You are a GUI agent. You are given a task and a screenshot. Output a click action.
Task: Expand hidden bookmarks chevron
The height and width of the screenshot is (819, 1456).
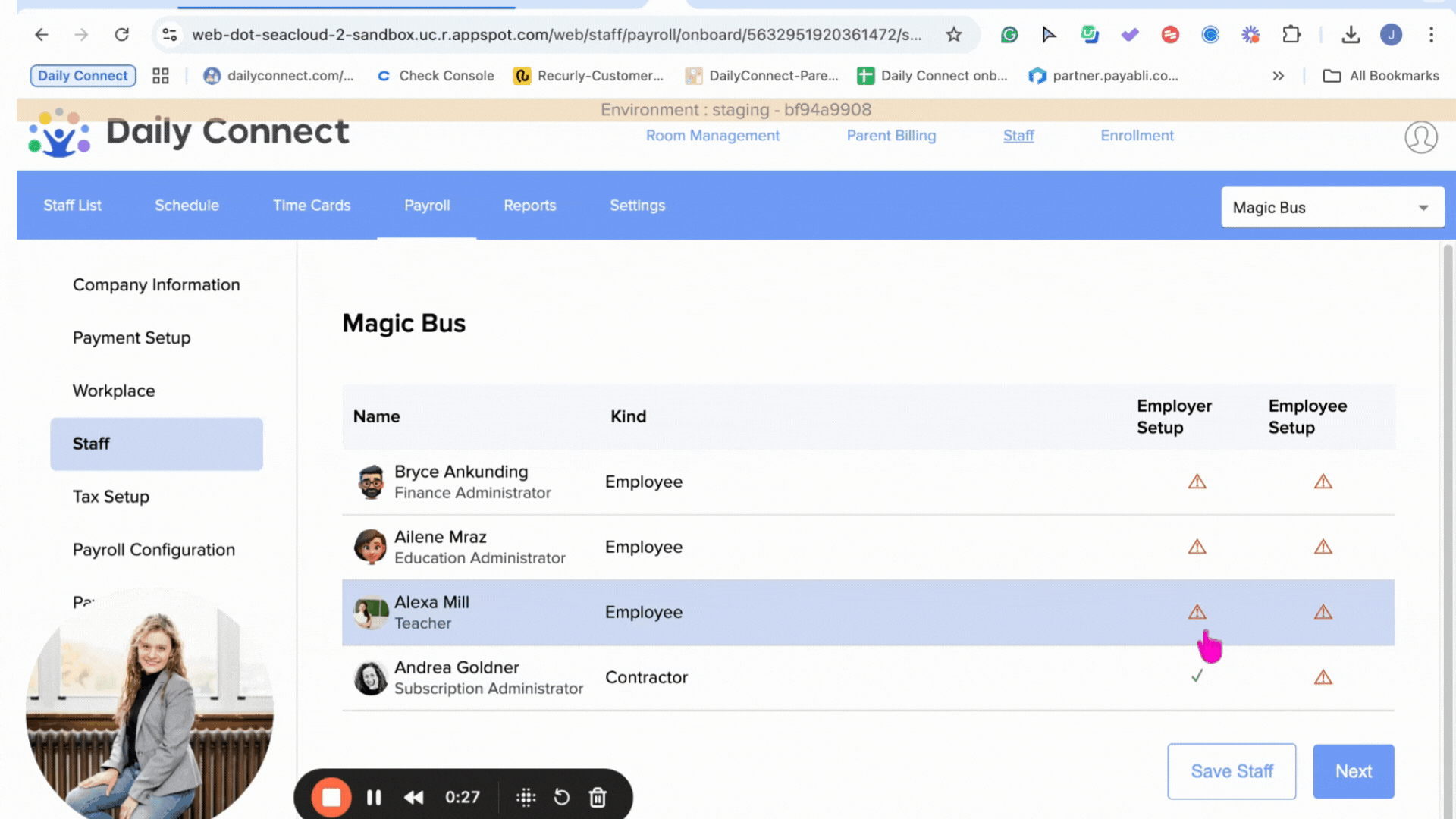1278,76
